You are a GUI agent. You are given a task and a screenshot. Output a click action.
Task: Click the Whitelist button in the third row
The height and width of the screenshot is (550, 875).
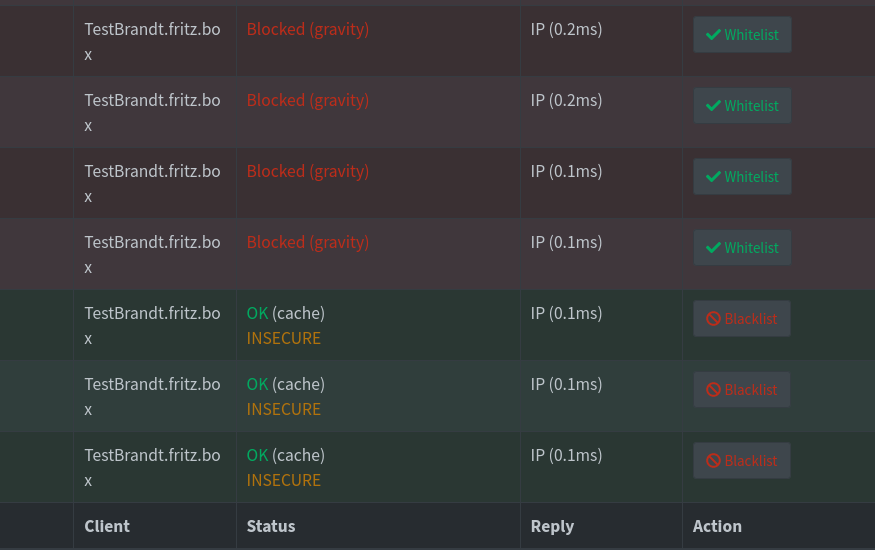742,176
